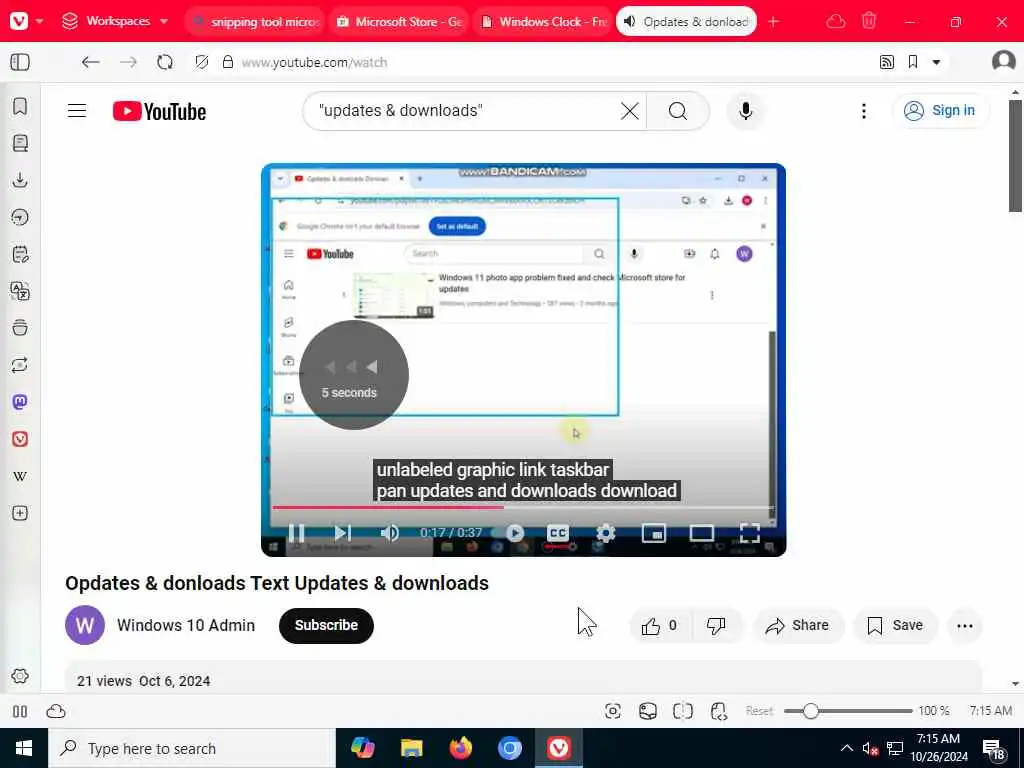
Task: Like this video
Action: (x=660, y=626)
